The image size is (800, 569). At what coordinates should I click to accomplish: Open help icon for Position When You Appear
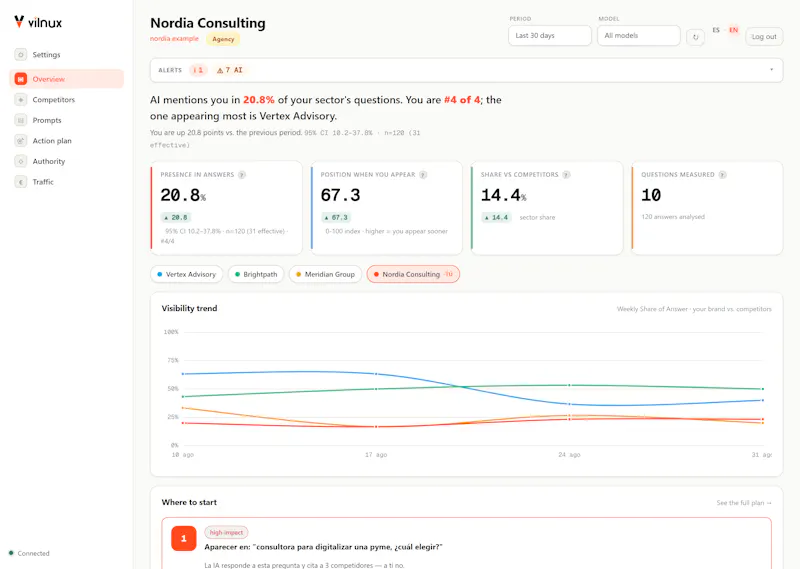tap(423, 175)
